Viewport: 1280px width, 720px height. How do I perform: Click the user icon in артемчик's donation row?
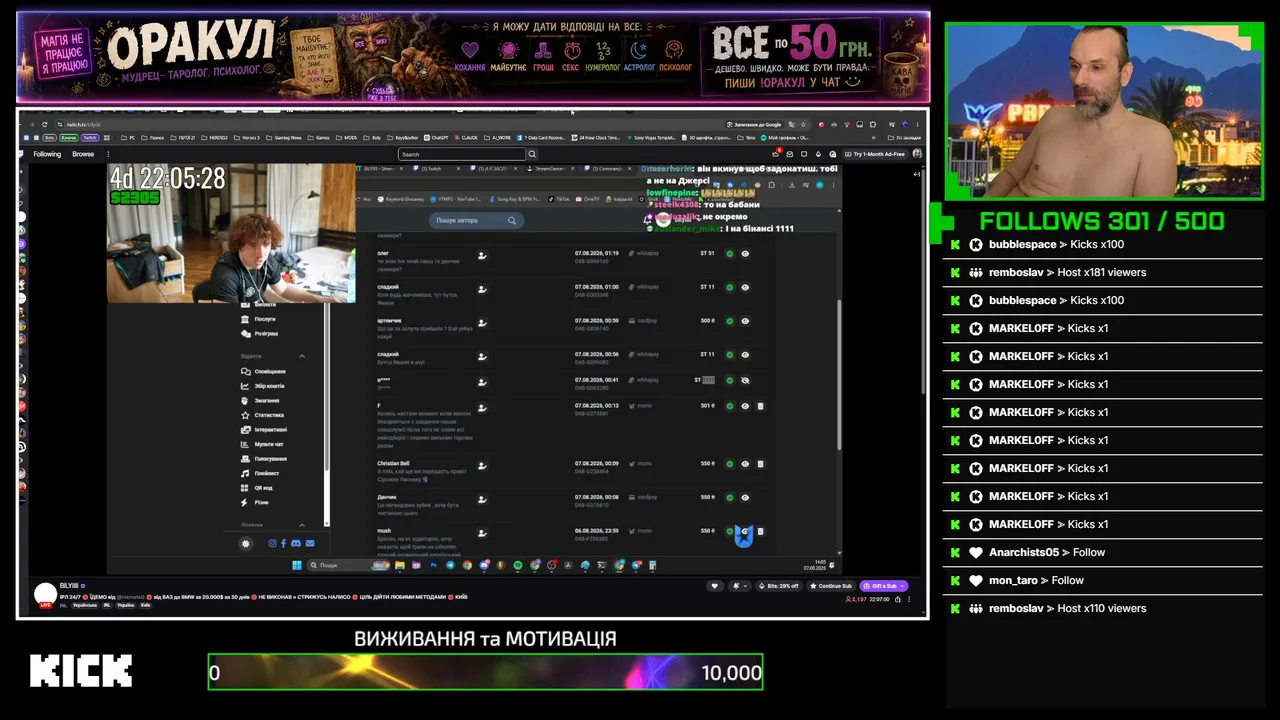click(482, 323)
